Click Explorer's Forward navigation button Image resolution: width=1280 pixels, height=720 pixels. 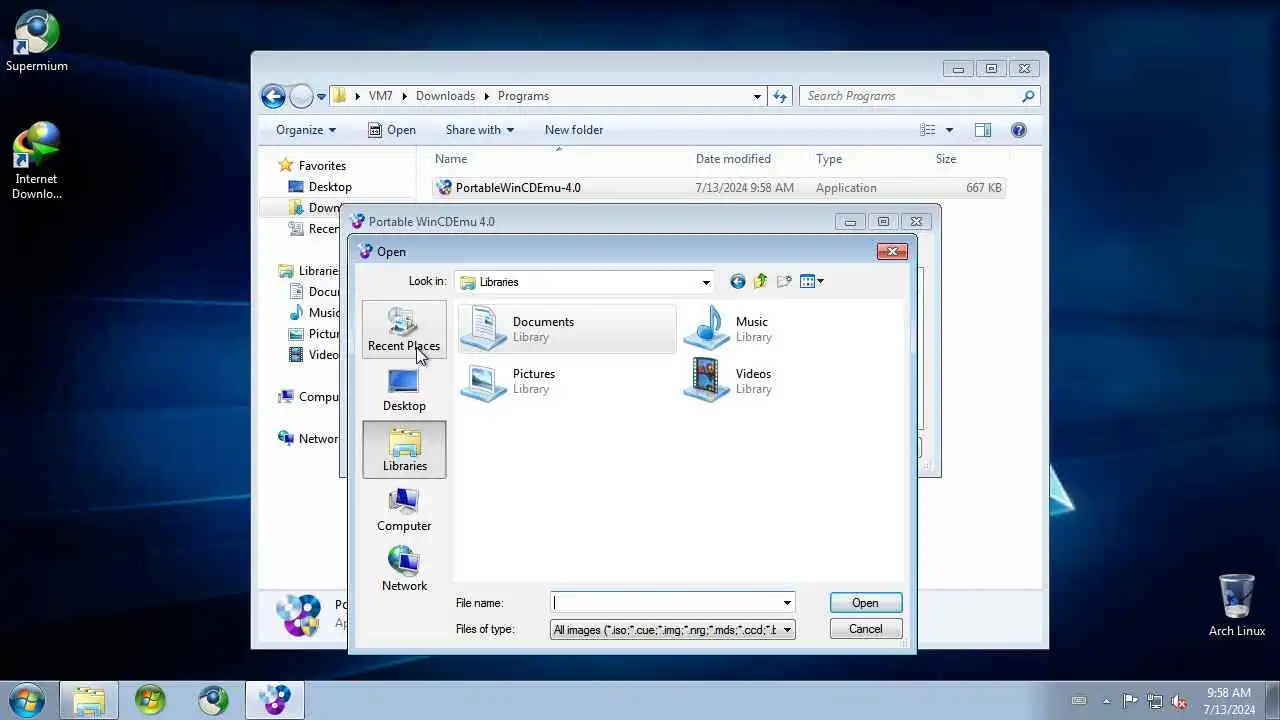coord(301,96)
